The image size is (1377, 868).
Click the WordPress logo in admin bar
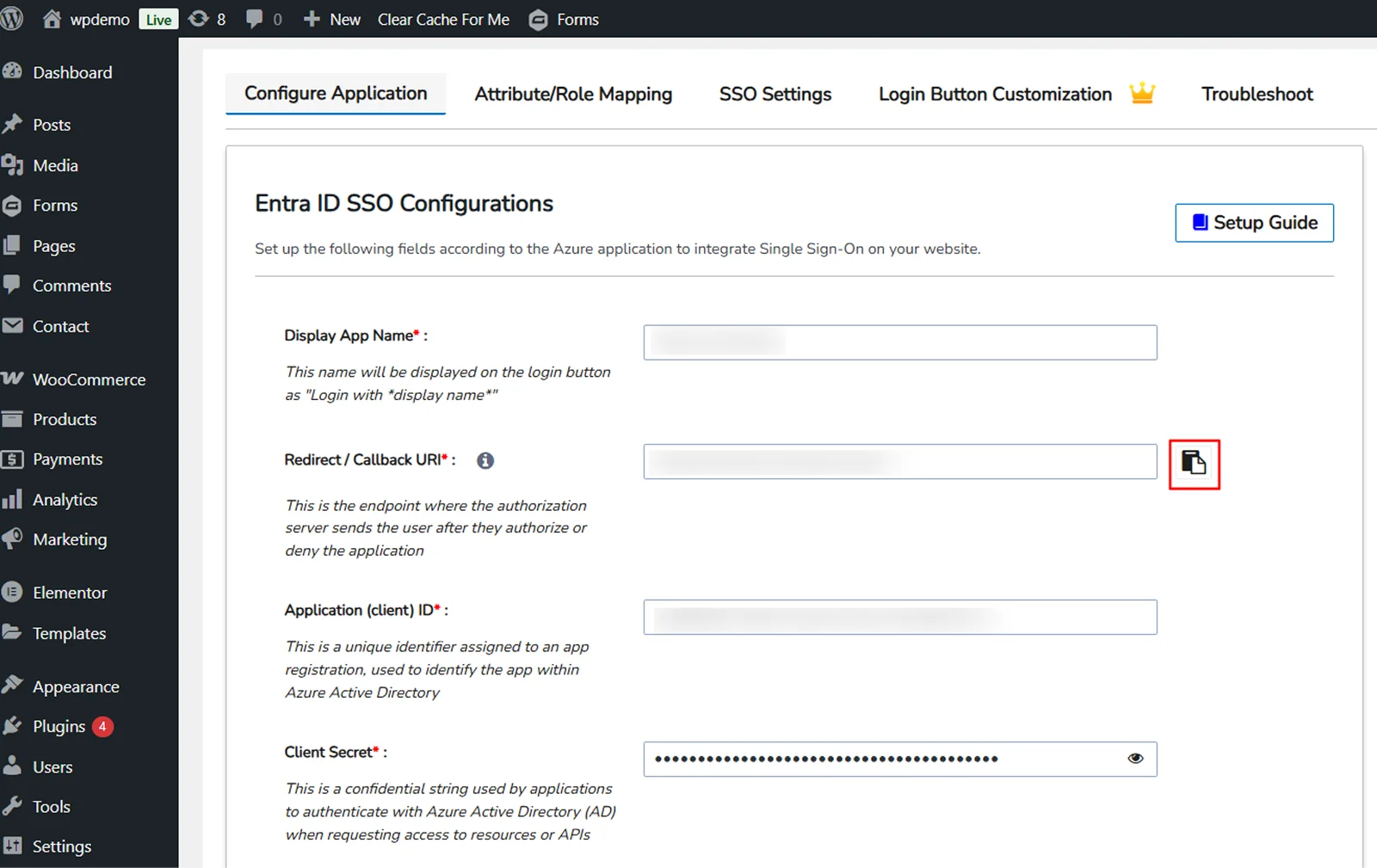[x=12, y=19]
